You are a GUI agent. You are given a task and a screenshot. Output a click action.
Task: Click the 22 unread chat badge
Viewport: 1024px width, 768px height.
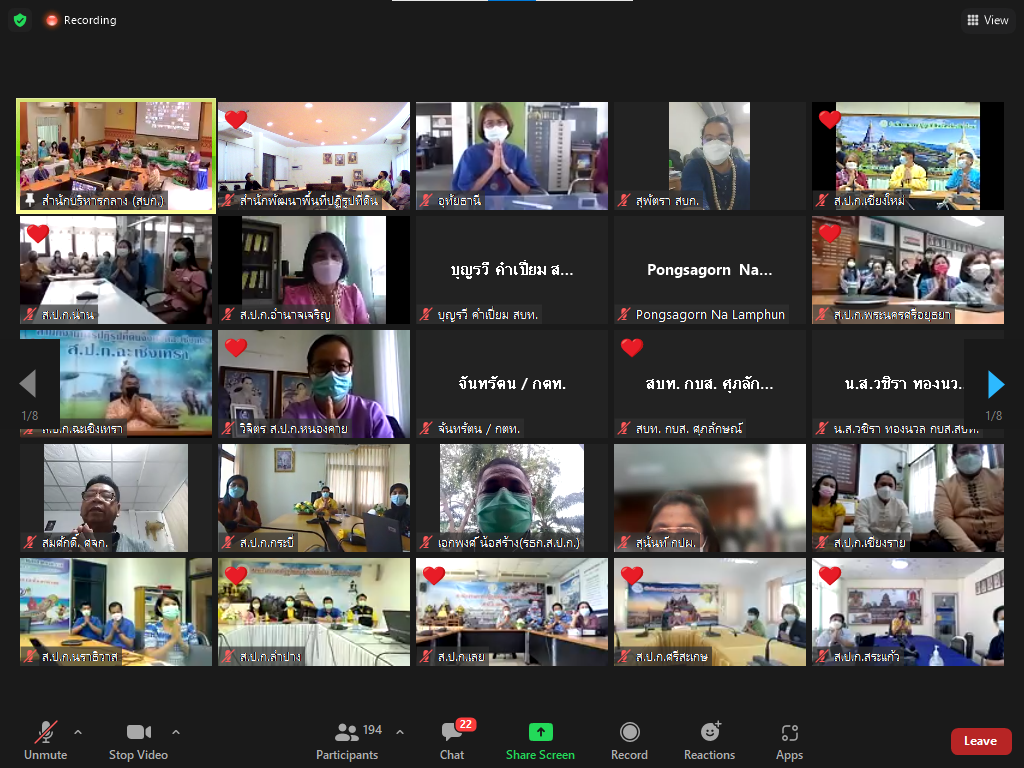pos(466,724)
